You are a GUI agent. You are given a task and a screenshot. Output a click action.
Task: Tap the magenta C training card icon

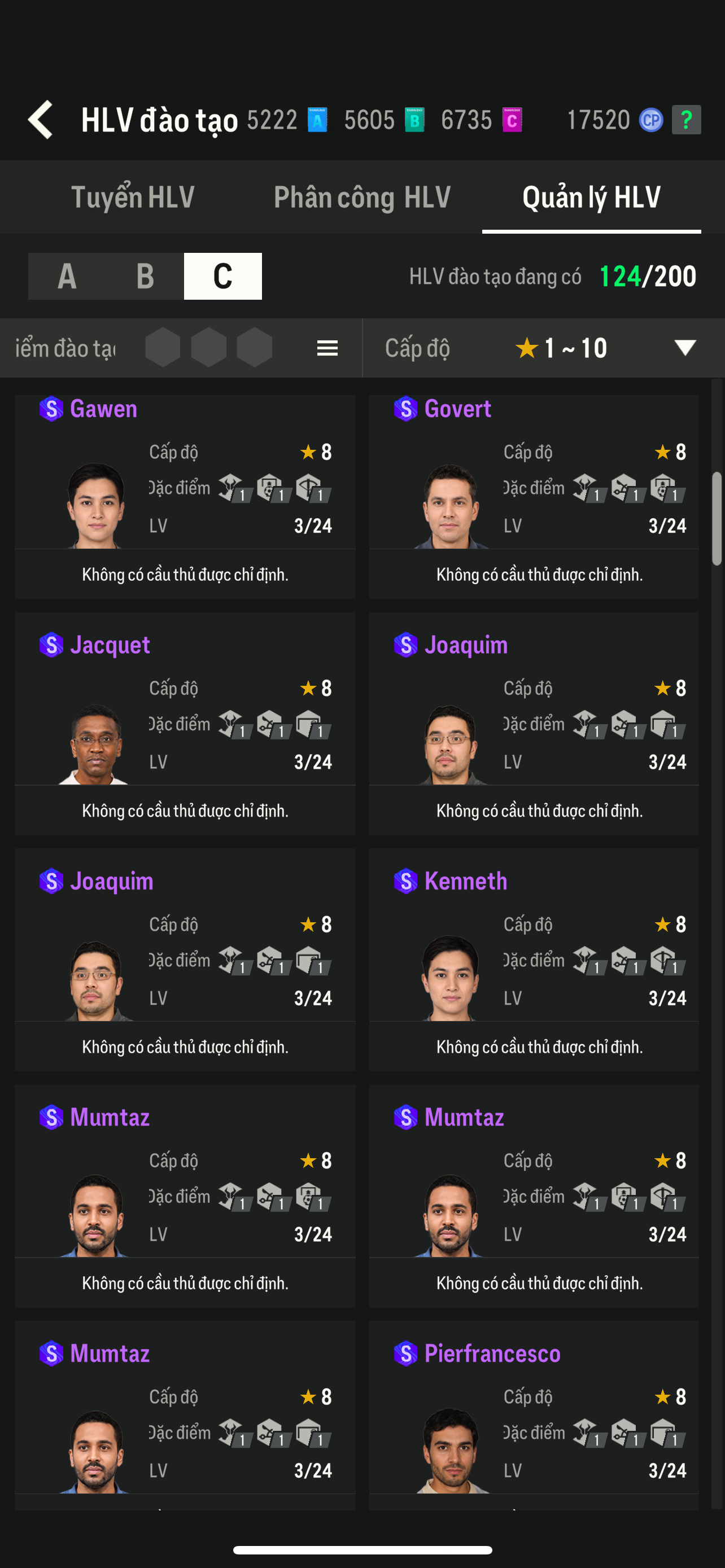[x=512, y=120]
